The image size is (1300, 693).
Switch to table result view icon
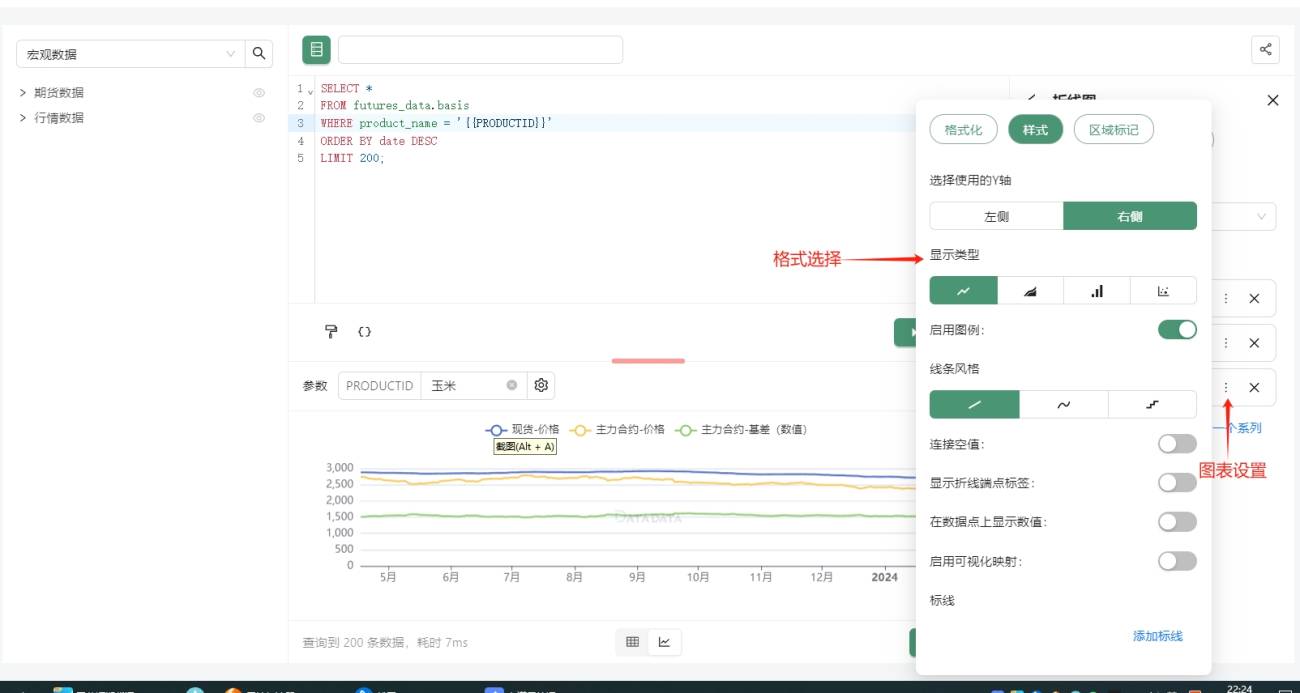tap(632, 642)
